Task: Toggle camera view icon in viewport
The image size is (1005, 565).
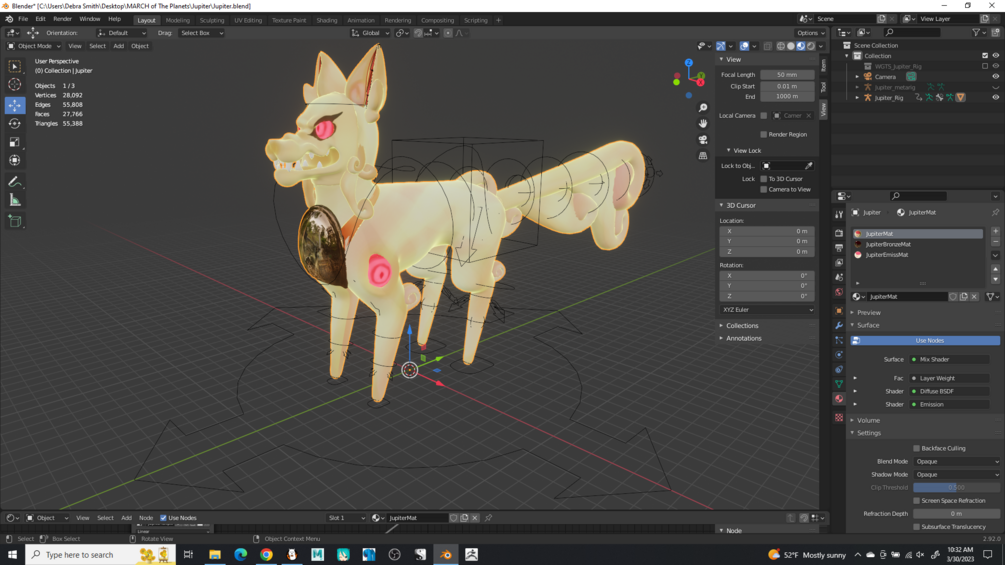Action: click(703, 139)
